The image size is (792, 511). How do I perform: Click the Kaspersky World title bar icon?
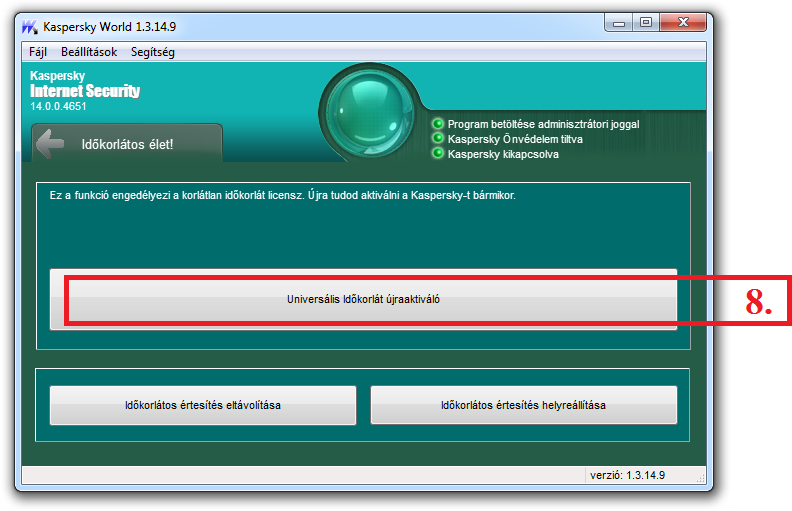[31, 26]
